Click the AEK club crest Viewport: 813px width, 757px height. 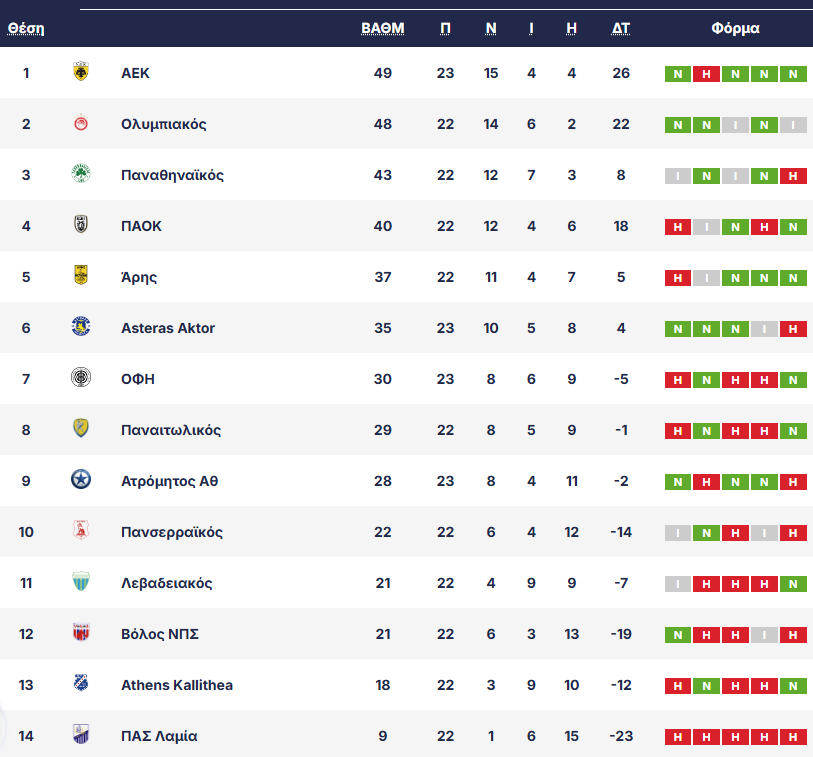coord(81,72)
